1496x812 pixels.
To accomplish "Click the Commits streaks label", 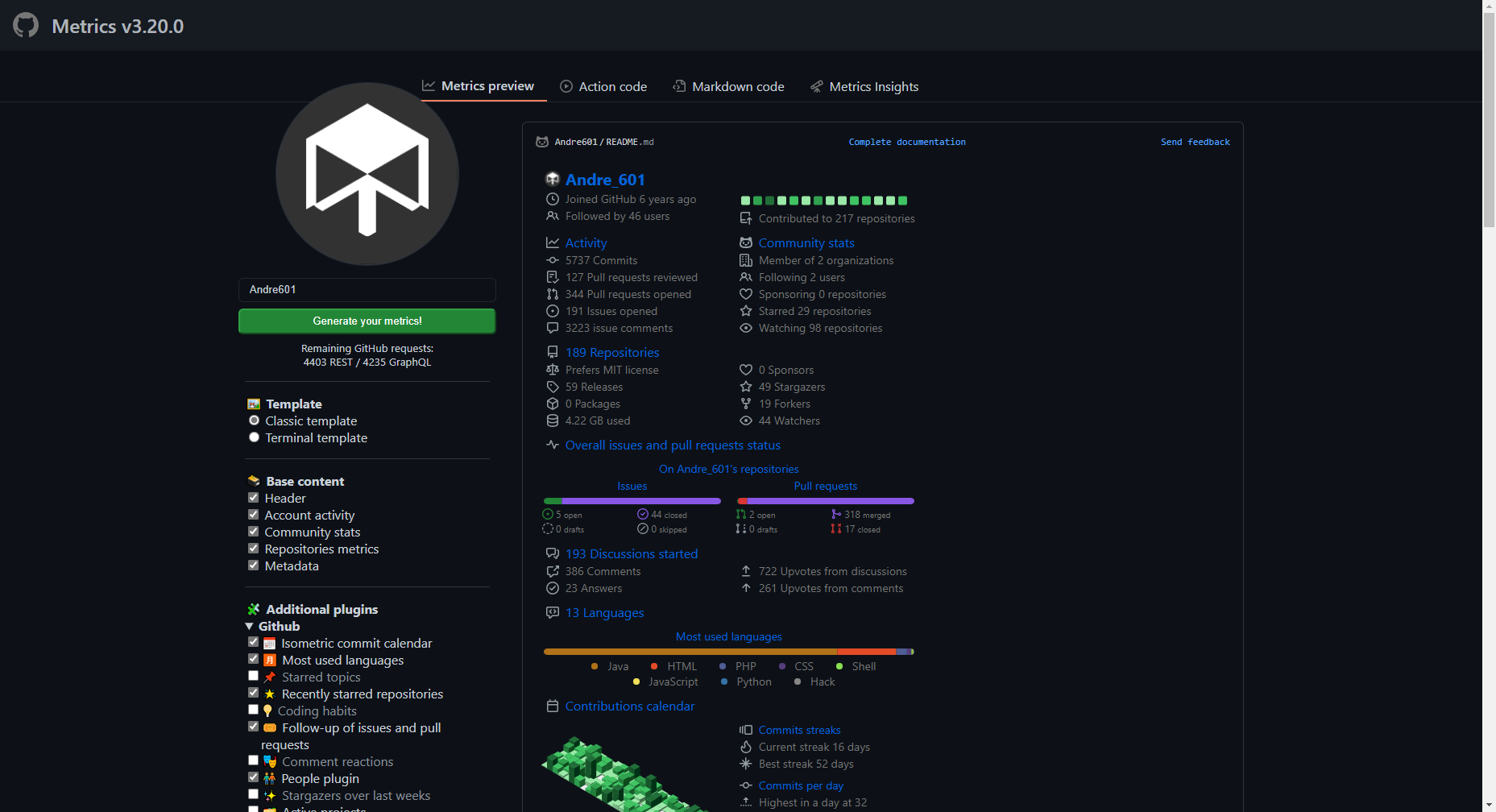I will click(799, 730).
